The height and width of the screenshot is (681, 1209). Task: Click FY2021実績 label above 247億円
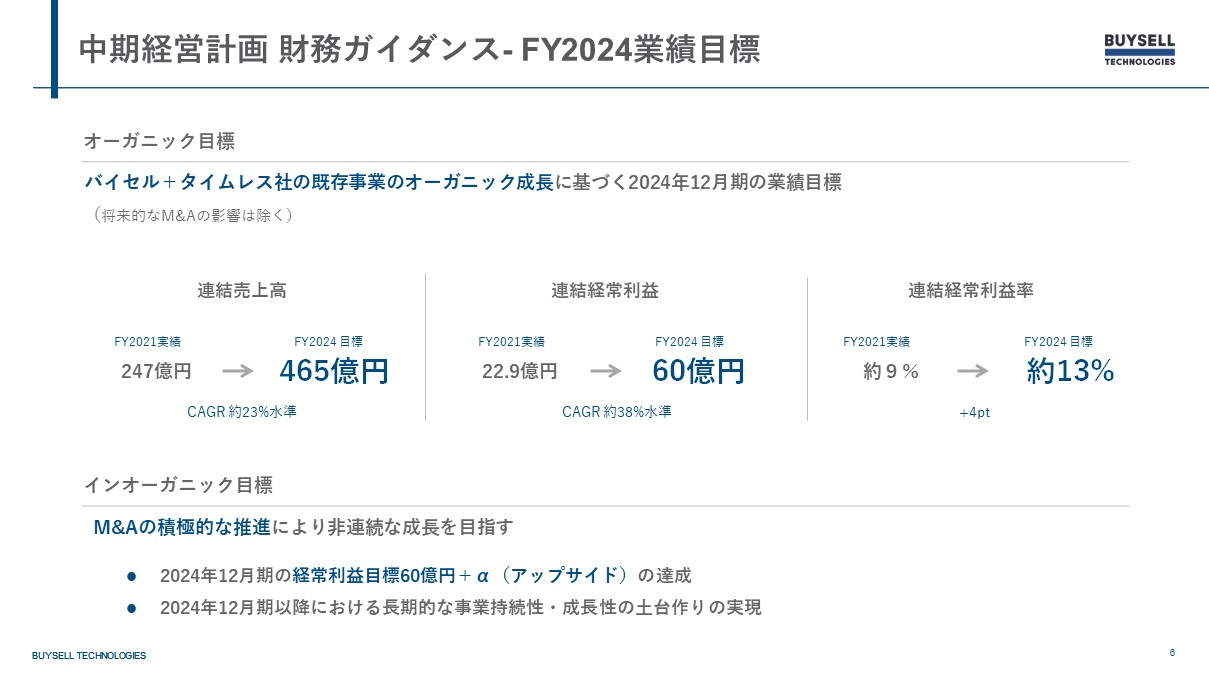coord(148,342)
